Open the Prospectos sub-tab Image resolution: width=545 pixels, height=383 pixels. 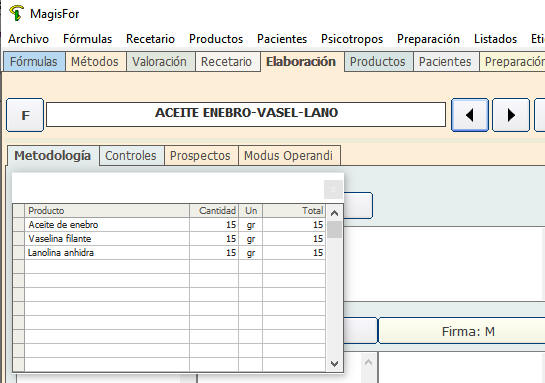coord(200,155)
